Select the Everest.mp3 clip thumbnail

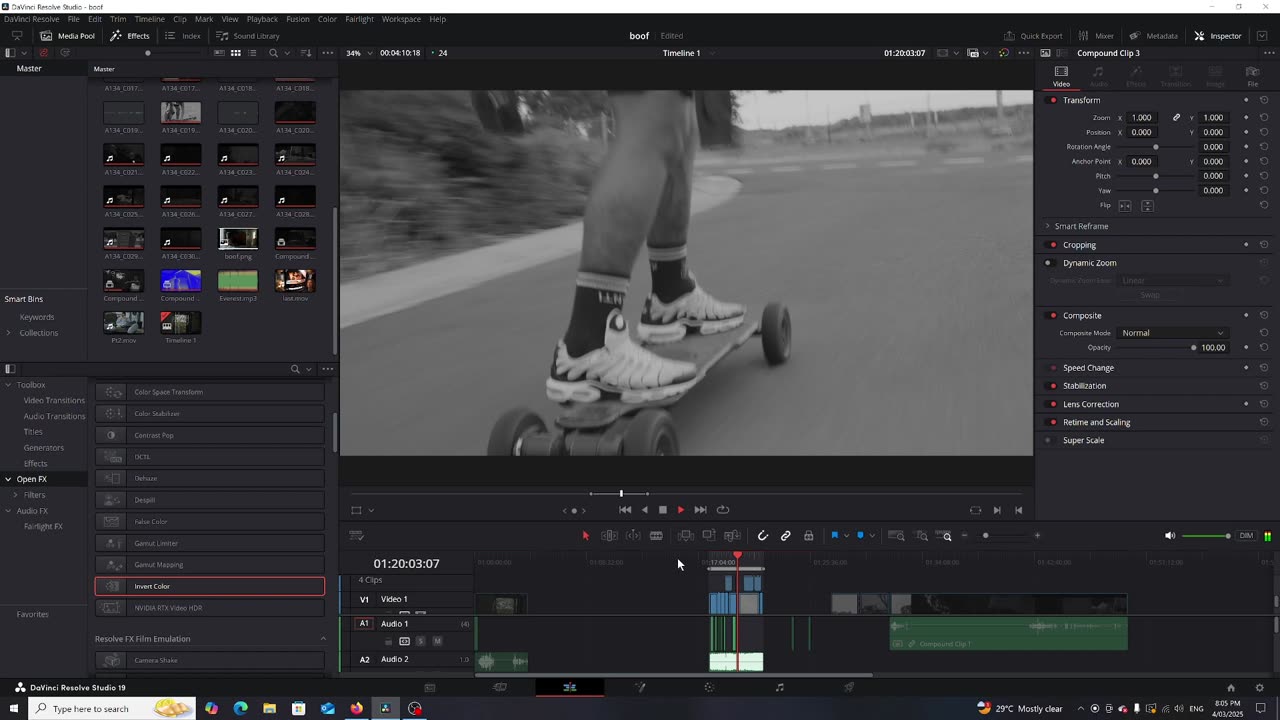(238, 281)
